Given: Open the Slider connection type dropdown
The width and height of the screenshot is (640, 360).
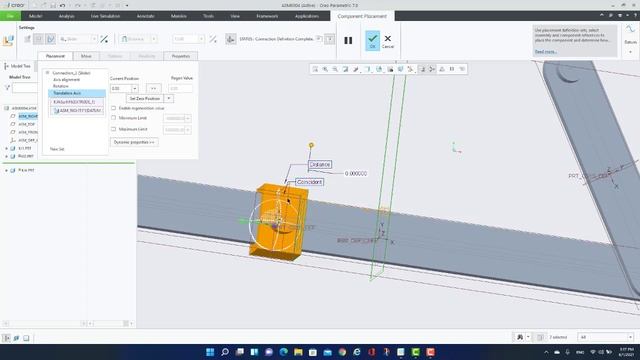Looking at the screenshot, I should click(x=94, y=39).
